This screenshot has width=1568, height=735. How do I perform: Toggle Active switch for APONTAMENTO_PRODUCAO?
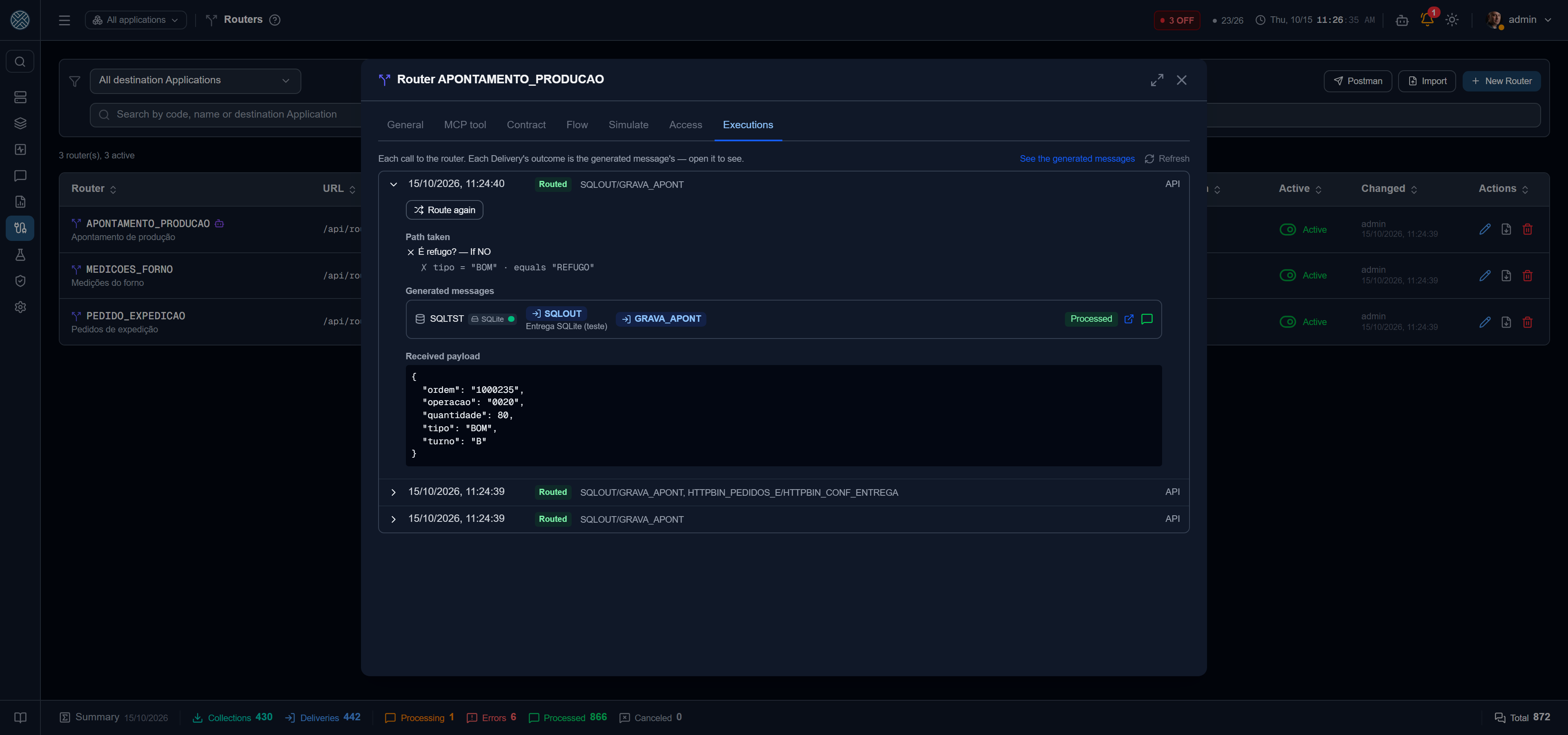click(x=1287, y=229)
